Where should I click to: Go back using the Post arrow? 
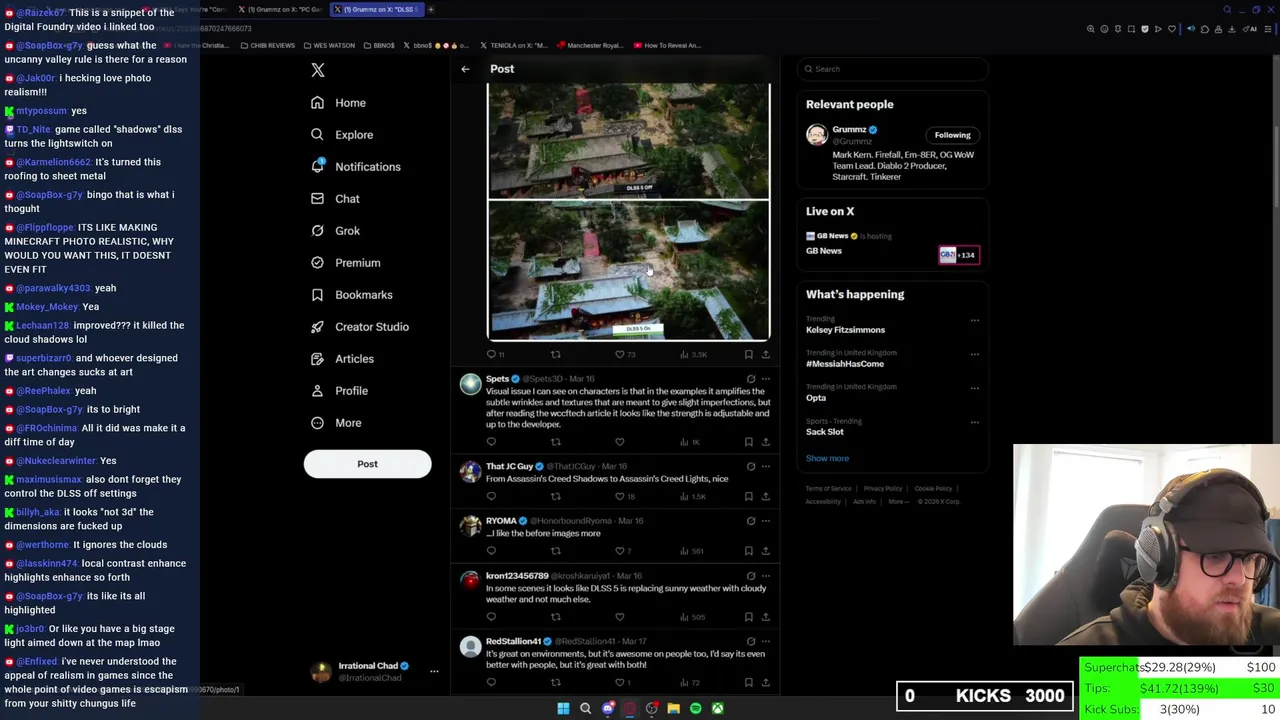[465, 69]
